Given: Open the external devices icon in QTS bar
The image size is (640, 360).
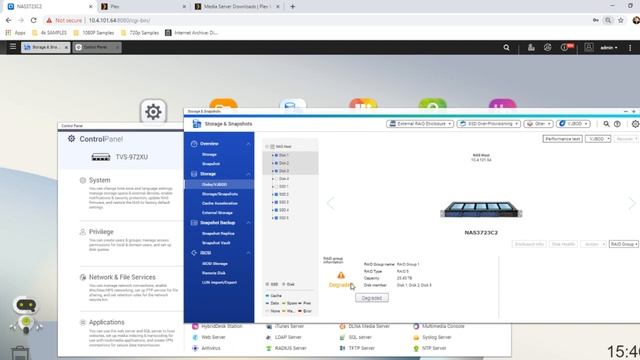Looking at the screenshot, I should coord(547,47).
